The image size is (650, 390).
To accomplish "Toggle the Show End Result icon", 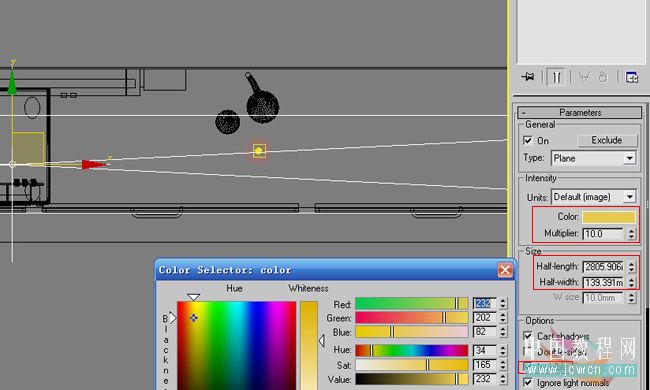I will click(556, 77).
